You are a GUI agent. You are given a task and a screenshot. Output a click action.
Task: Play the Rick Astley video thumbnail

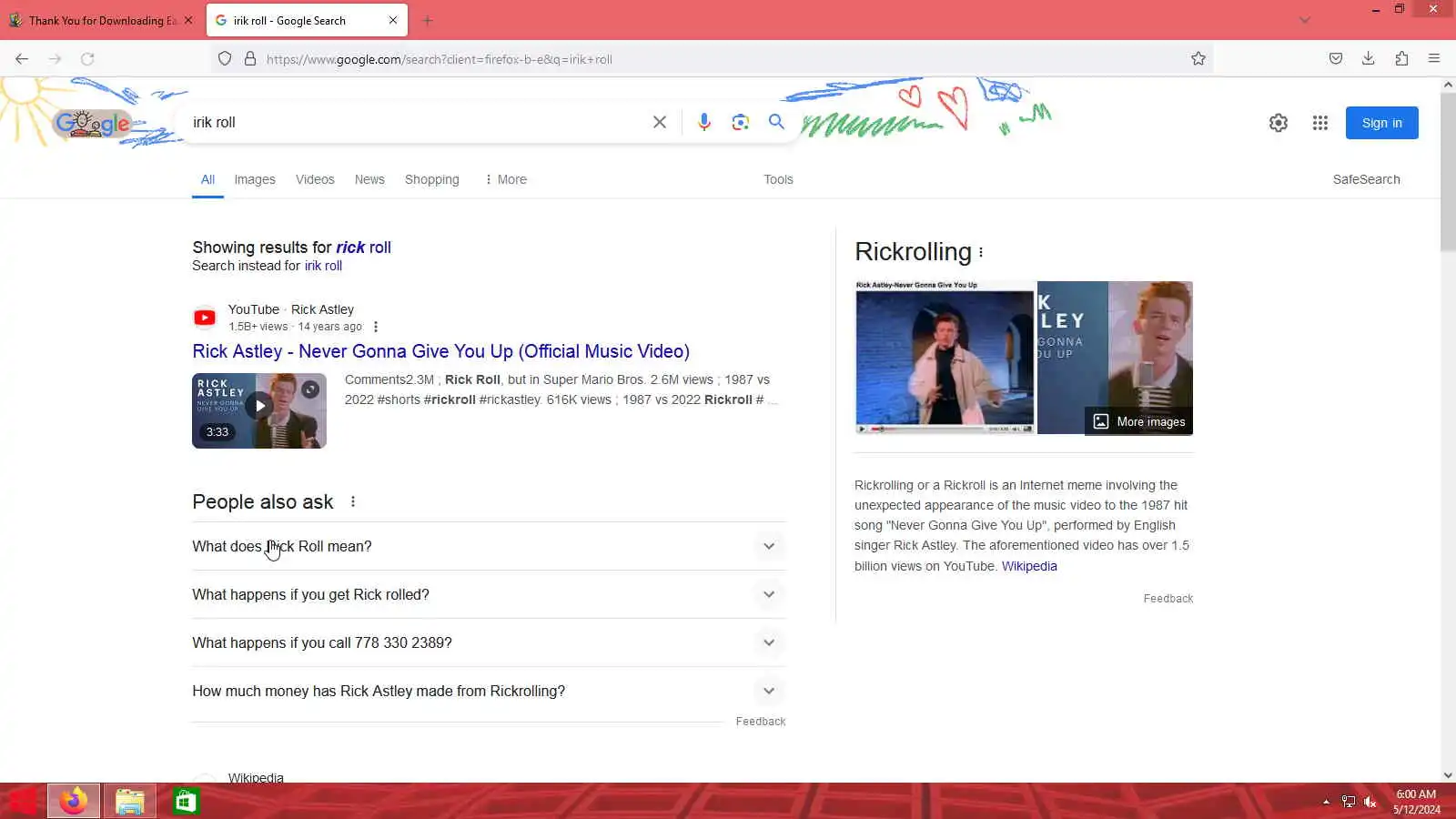[x=259, y=410]
